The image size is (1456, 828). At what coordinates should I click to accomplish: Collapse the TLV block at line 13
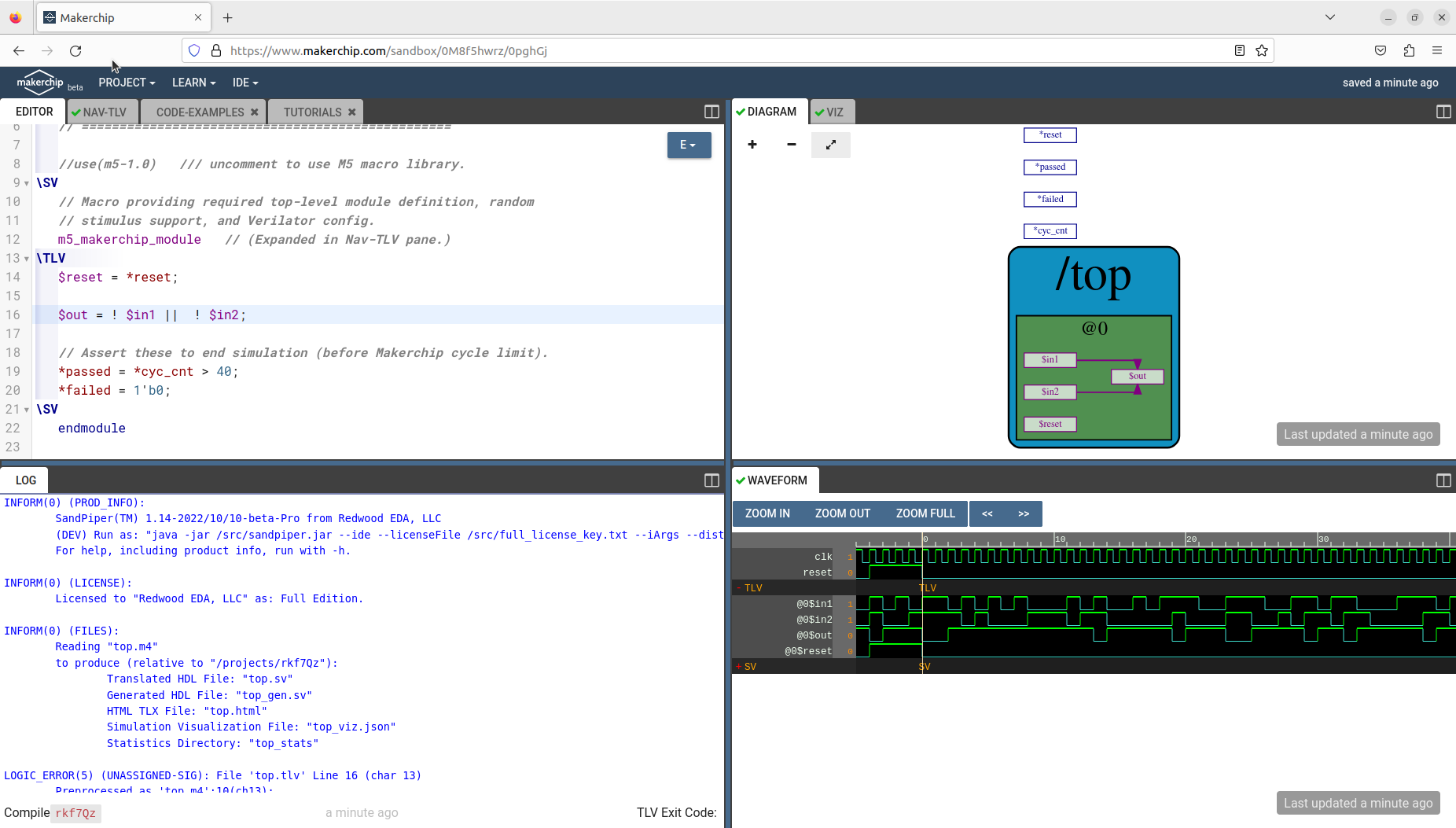point(28,258)
